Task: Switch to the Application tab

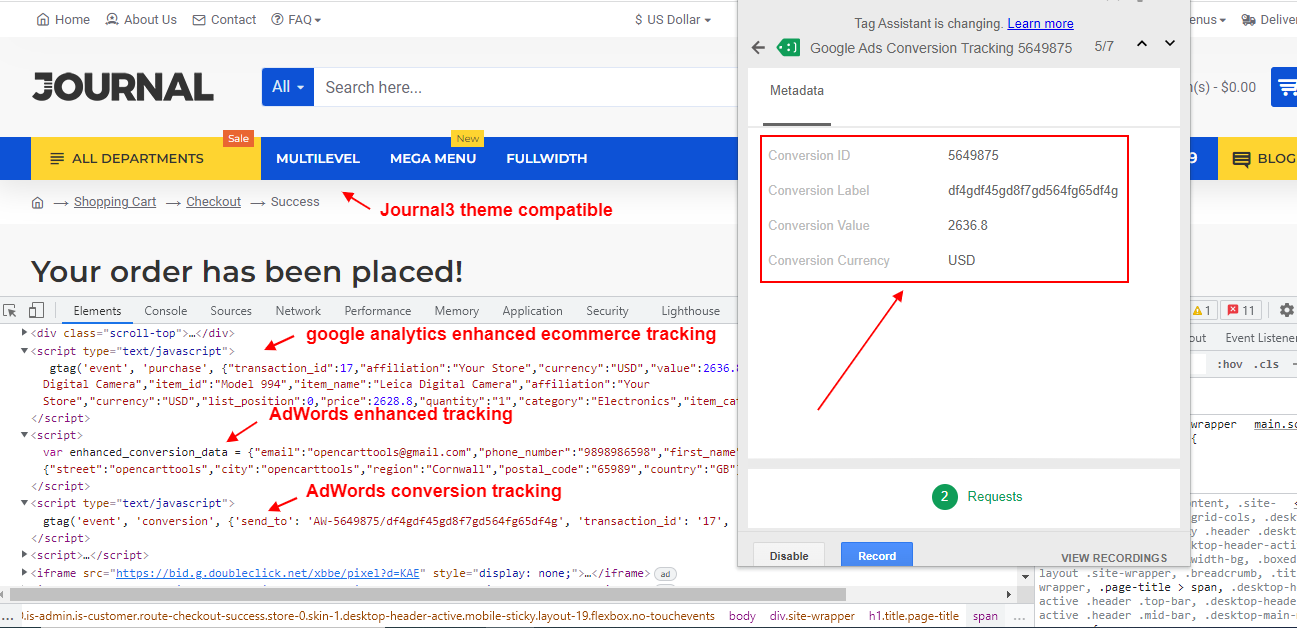Action: point(533,311)
